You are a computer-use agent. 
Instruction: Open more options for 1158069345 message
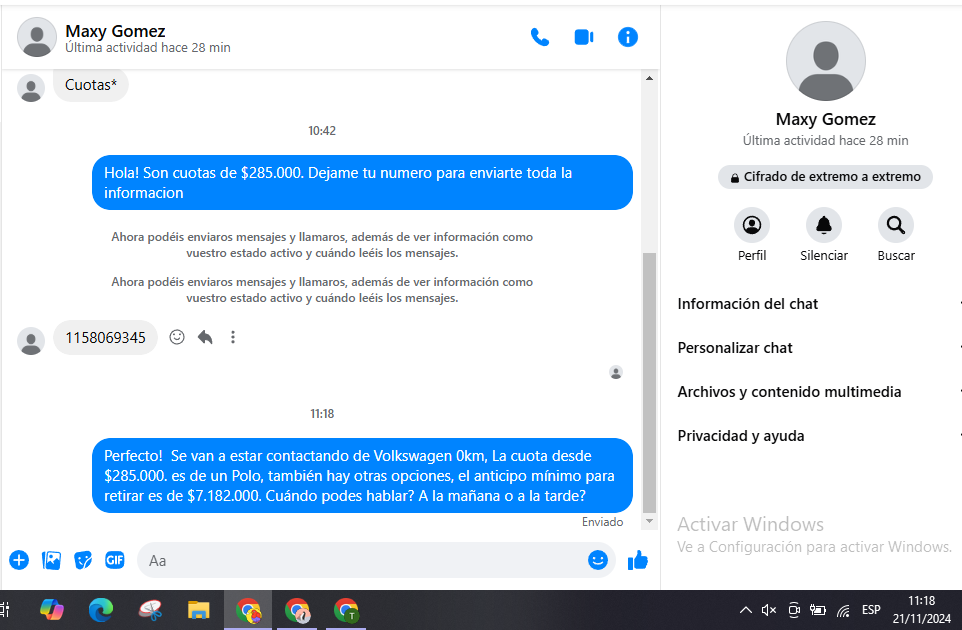233,338
